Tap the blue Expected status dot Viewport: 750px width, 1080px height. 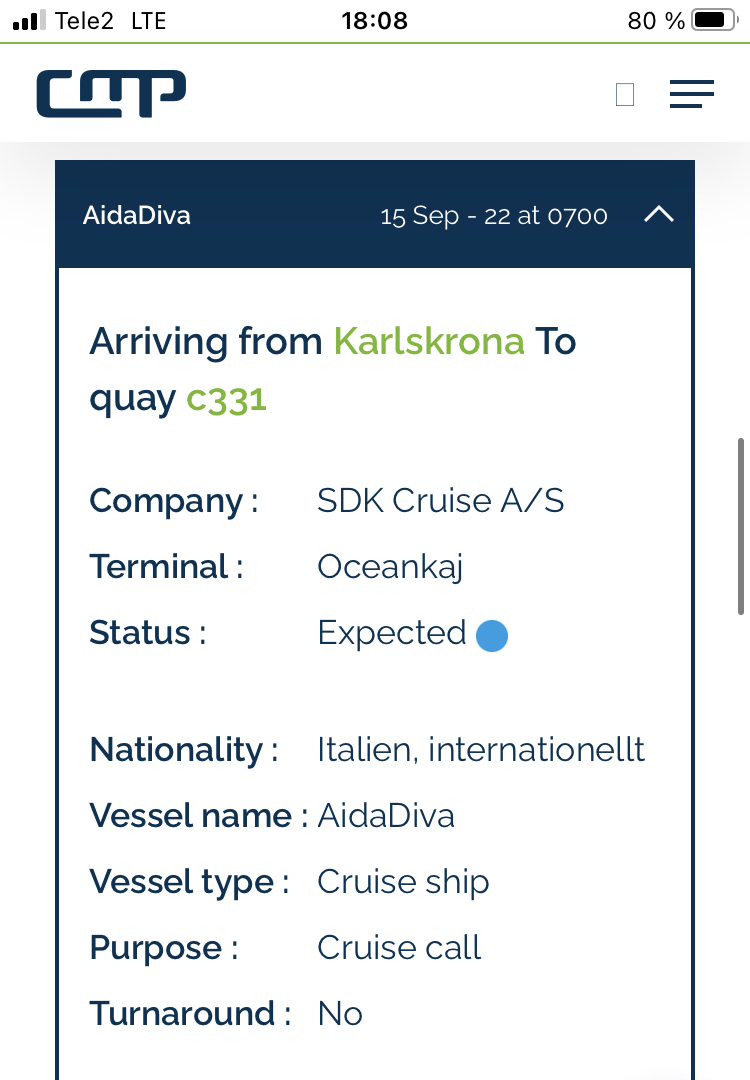click(x=492, y=635)
